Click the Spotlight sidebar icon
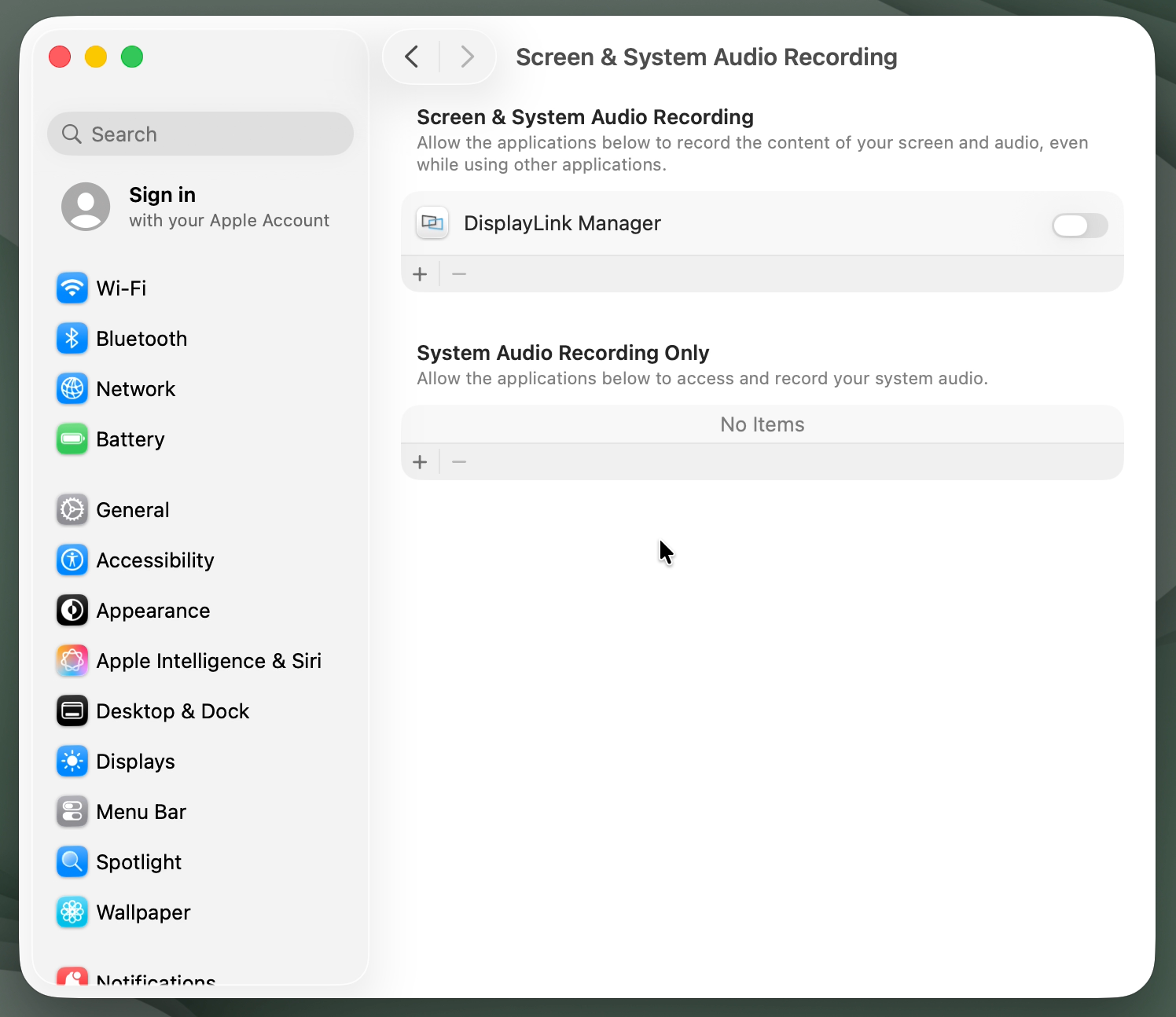 [72, 861]
